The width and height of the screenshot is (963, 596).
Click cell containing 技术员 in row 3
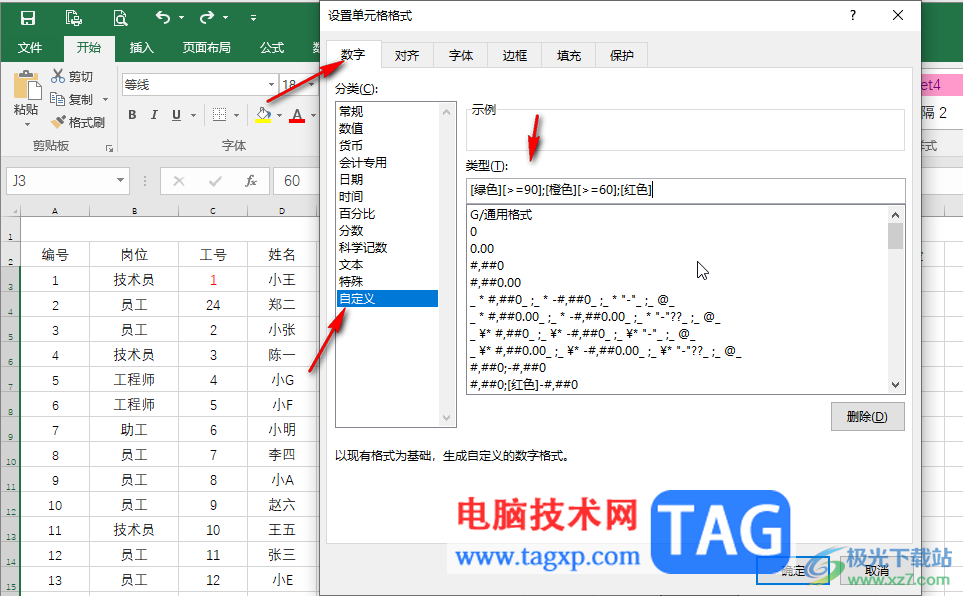tap(134, 280)
